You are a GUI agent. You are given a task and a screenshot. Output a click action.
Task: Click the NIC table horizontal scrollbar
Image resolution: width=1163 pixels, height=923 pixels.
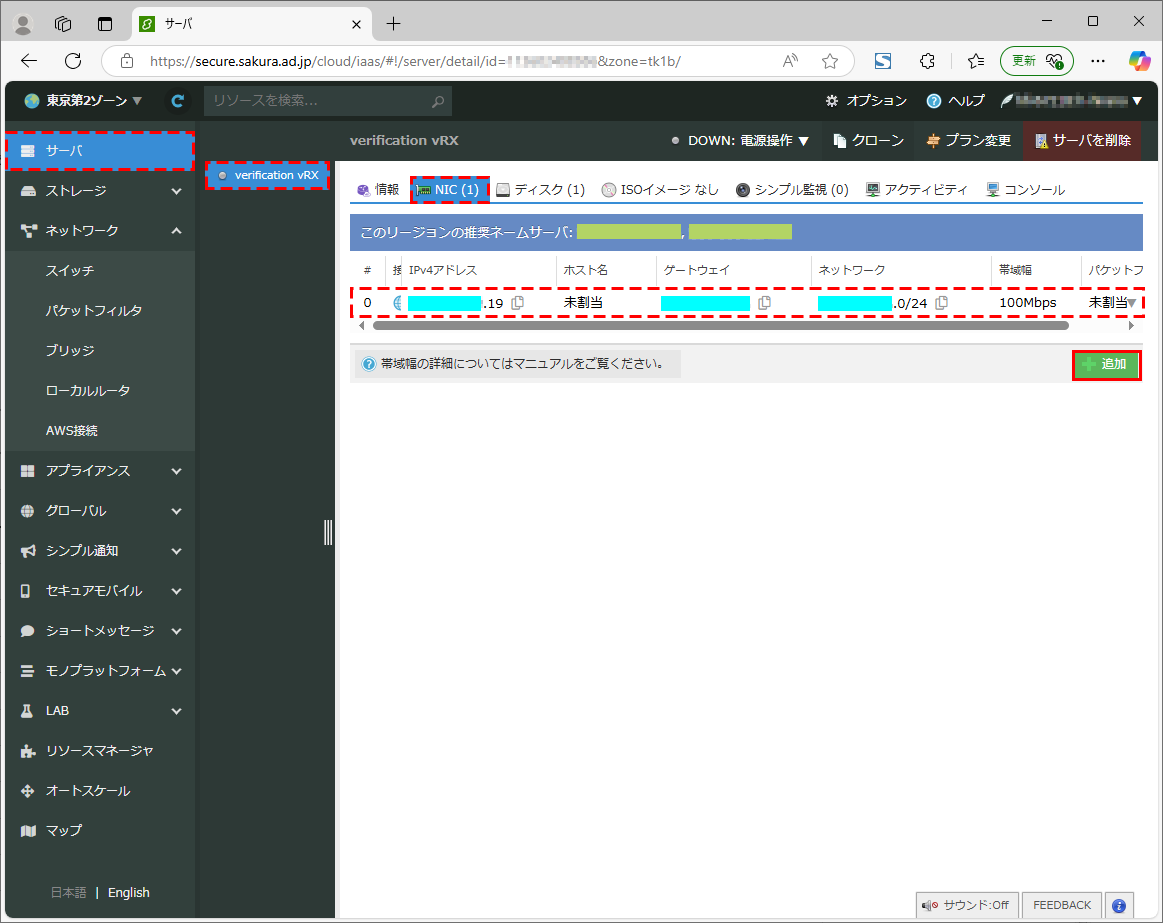pos(720,326)
